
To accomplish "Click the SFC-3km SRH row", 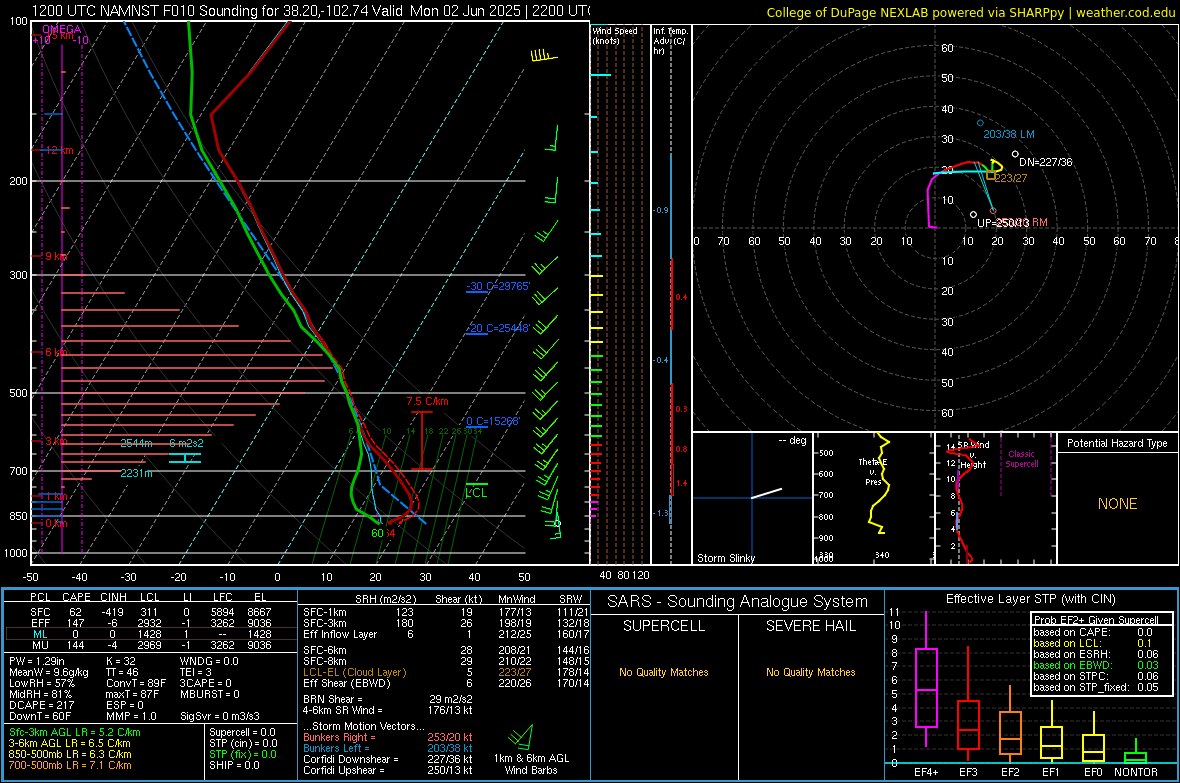I will (444, 623).
